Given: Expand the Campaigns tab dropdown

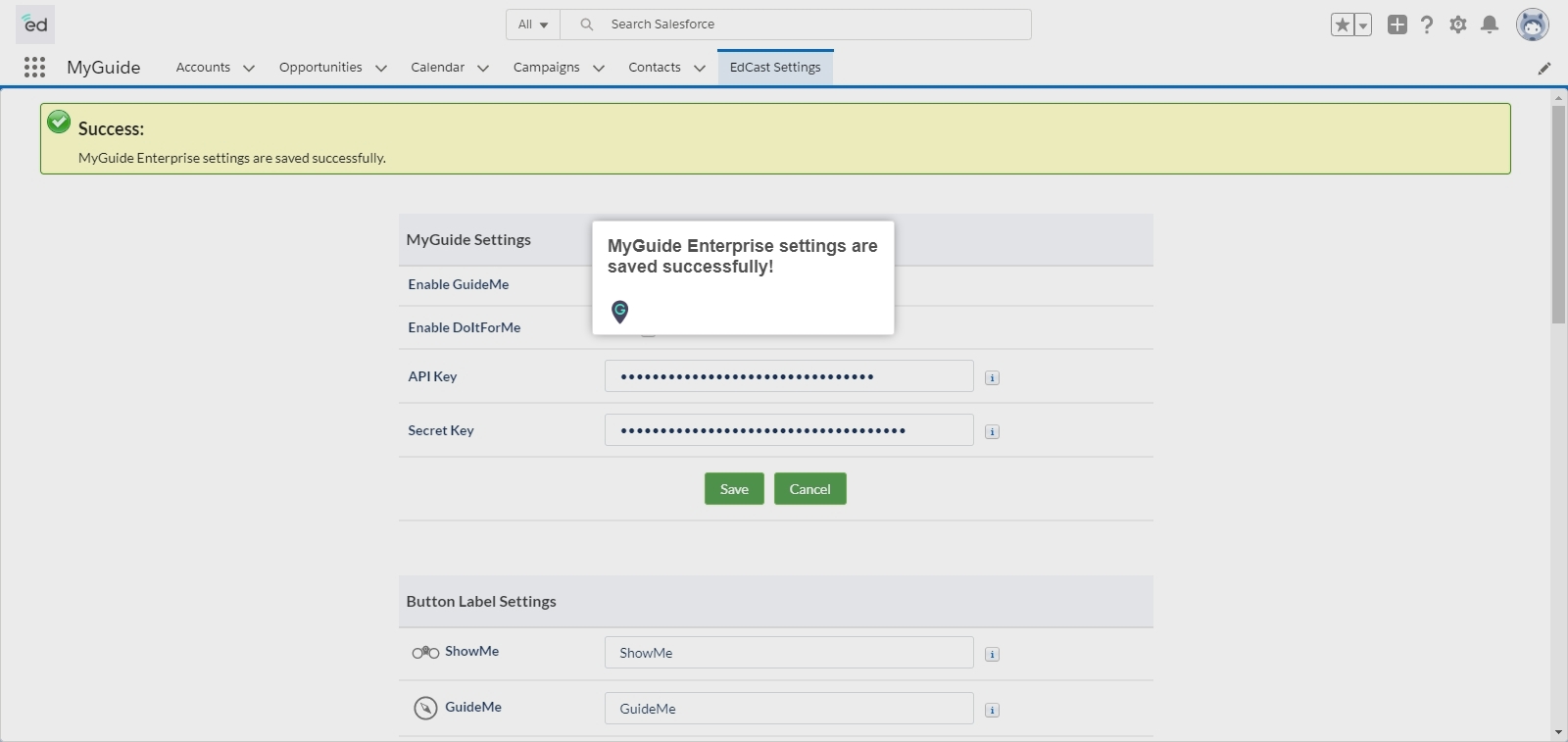Looking at the screenshot, I should 599,68.
